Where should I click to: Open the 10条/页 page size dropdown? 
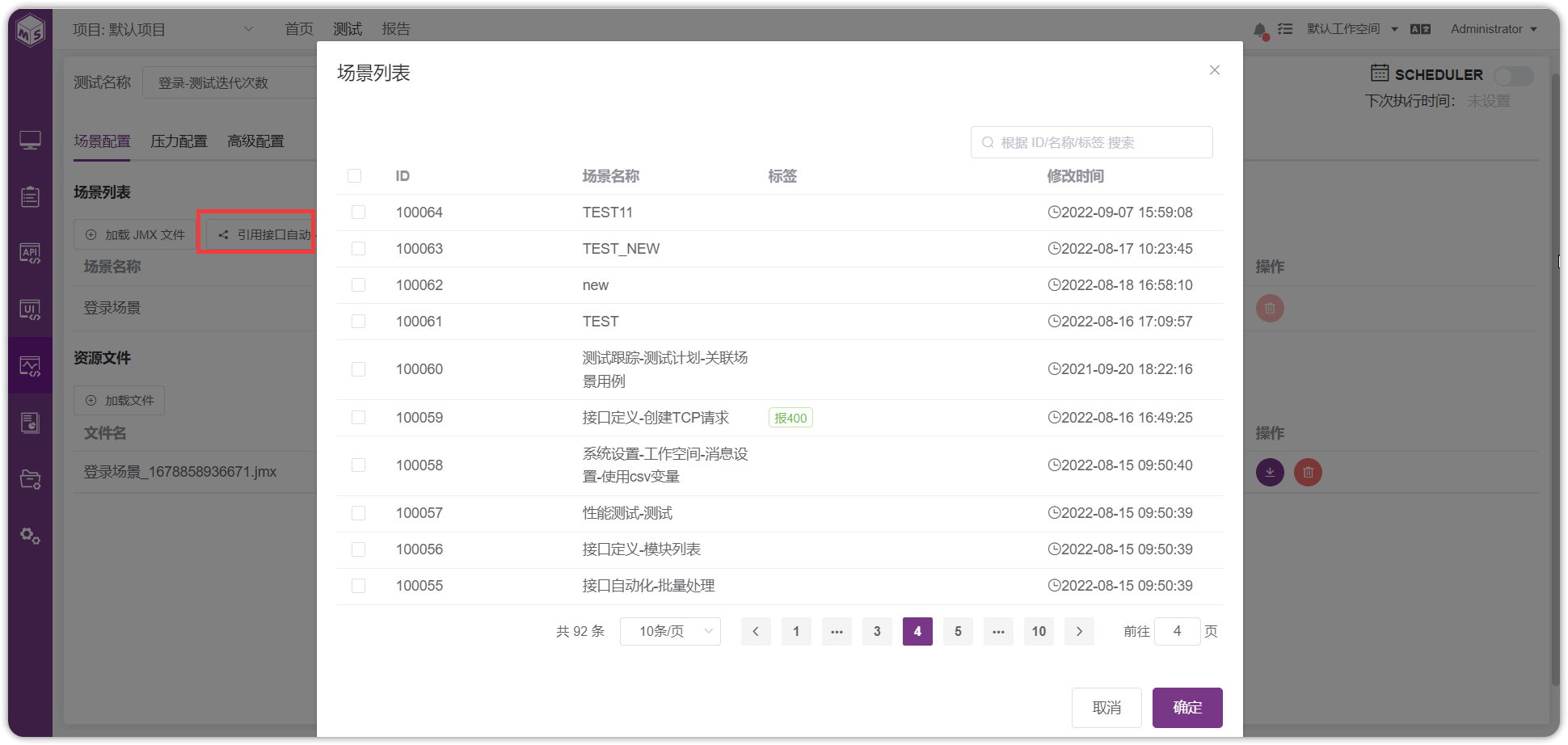point(670,631)
